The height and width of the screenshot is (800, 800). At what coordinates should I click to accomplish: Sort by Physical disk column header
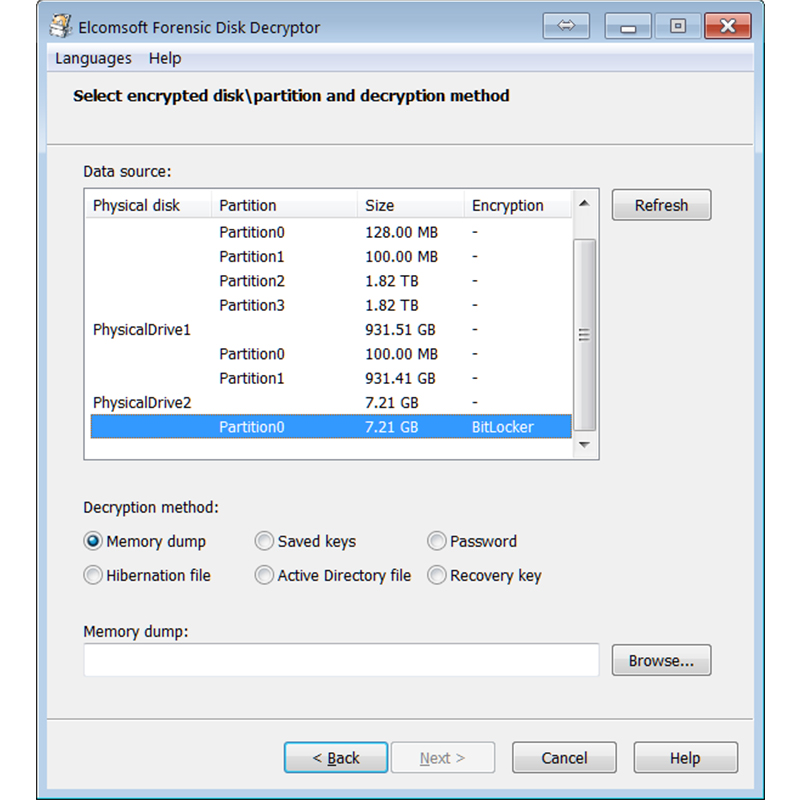[148, 205]
